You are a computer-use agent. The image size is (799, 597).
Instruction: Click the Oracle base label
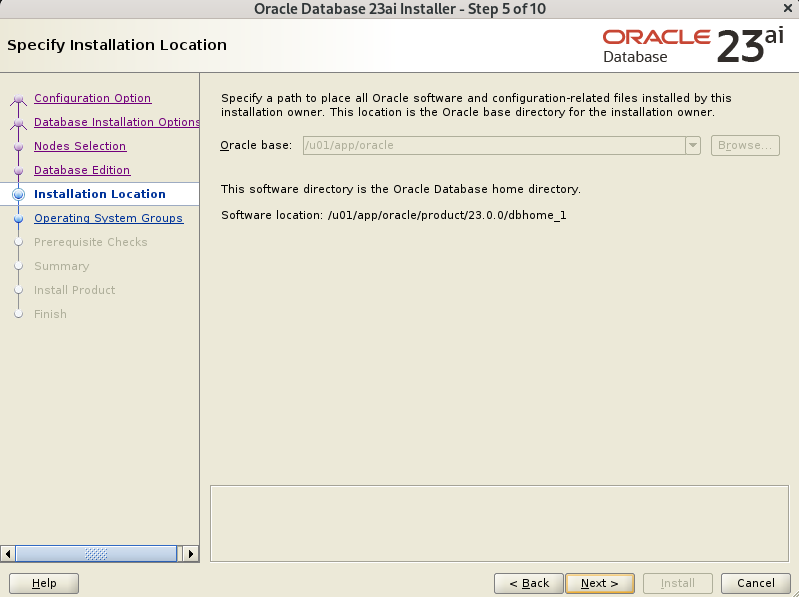click(x=256, y=145)
